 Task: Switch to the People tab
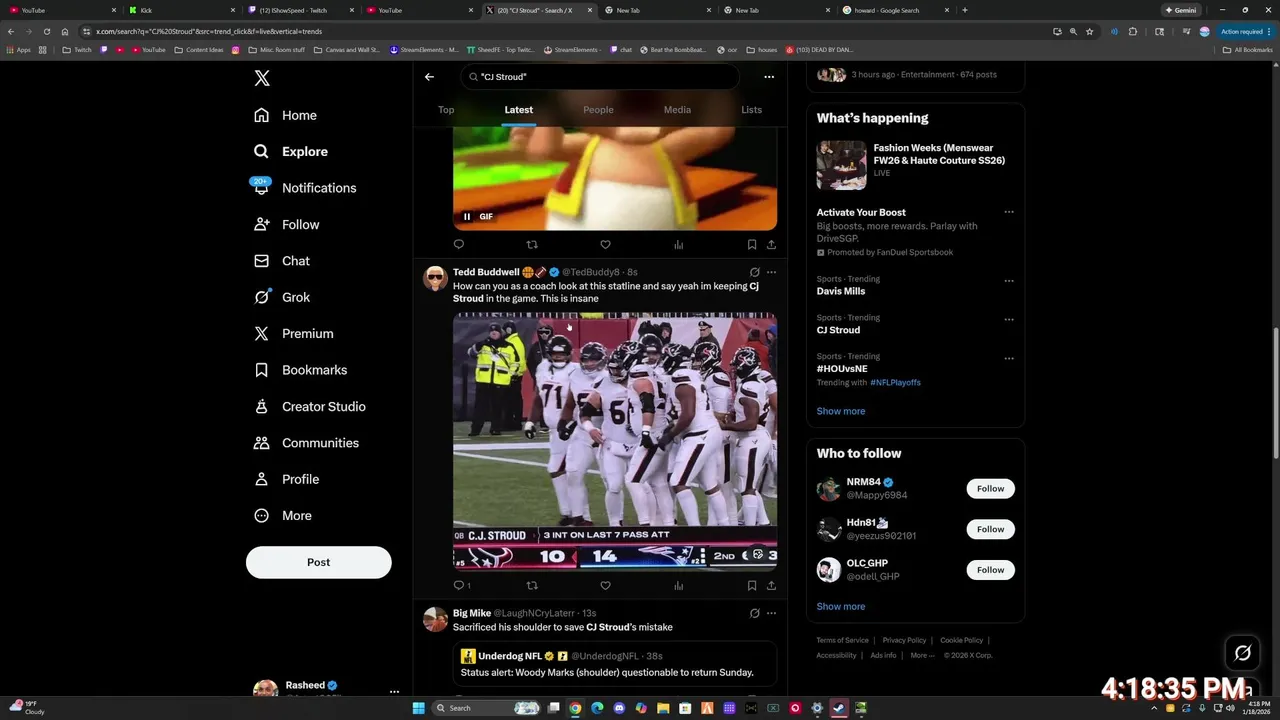point(598,110)
